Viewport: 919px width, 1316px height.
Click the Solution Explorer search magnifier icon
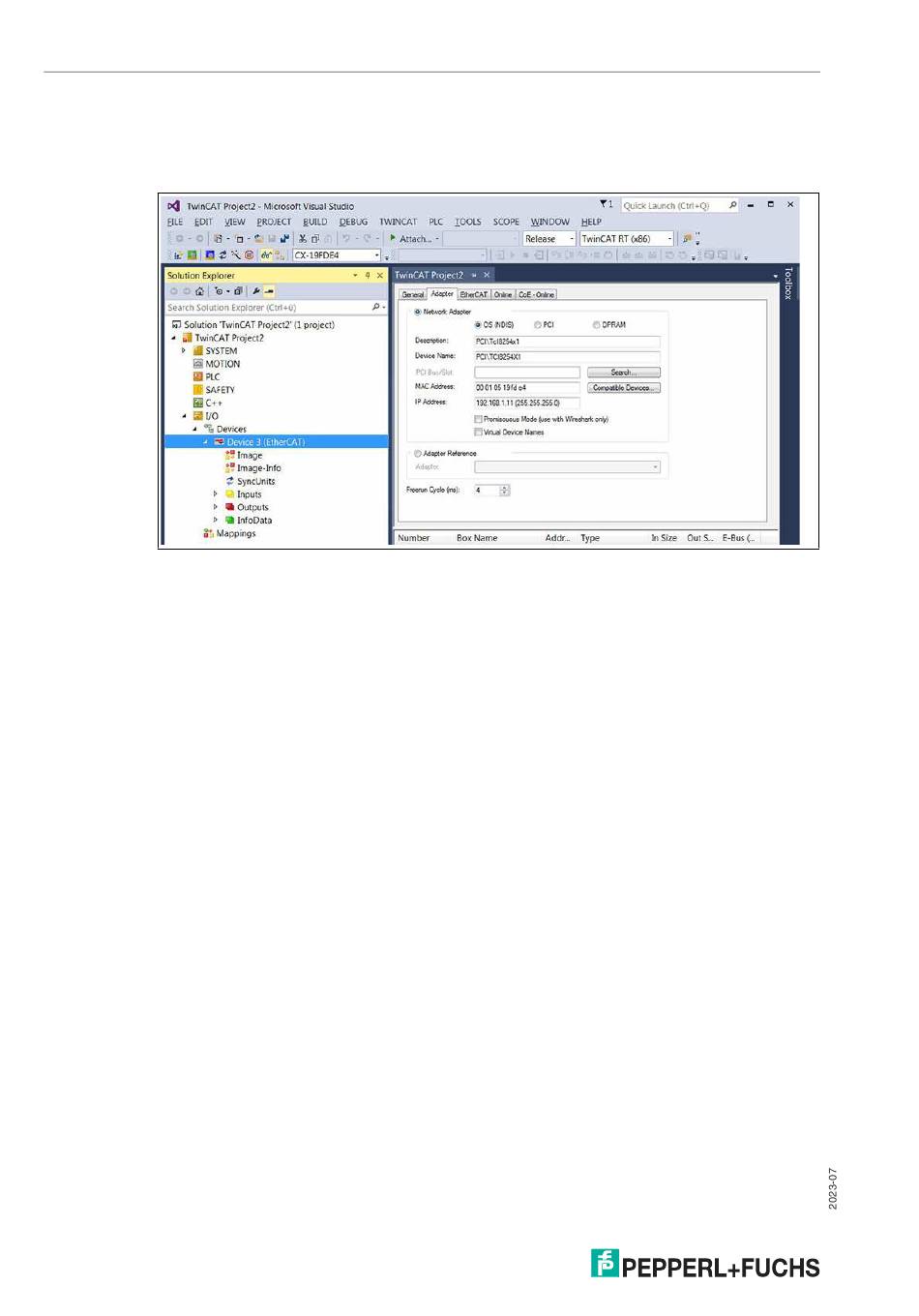(x=375, y=307)
